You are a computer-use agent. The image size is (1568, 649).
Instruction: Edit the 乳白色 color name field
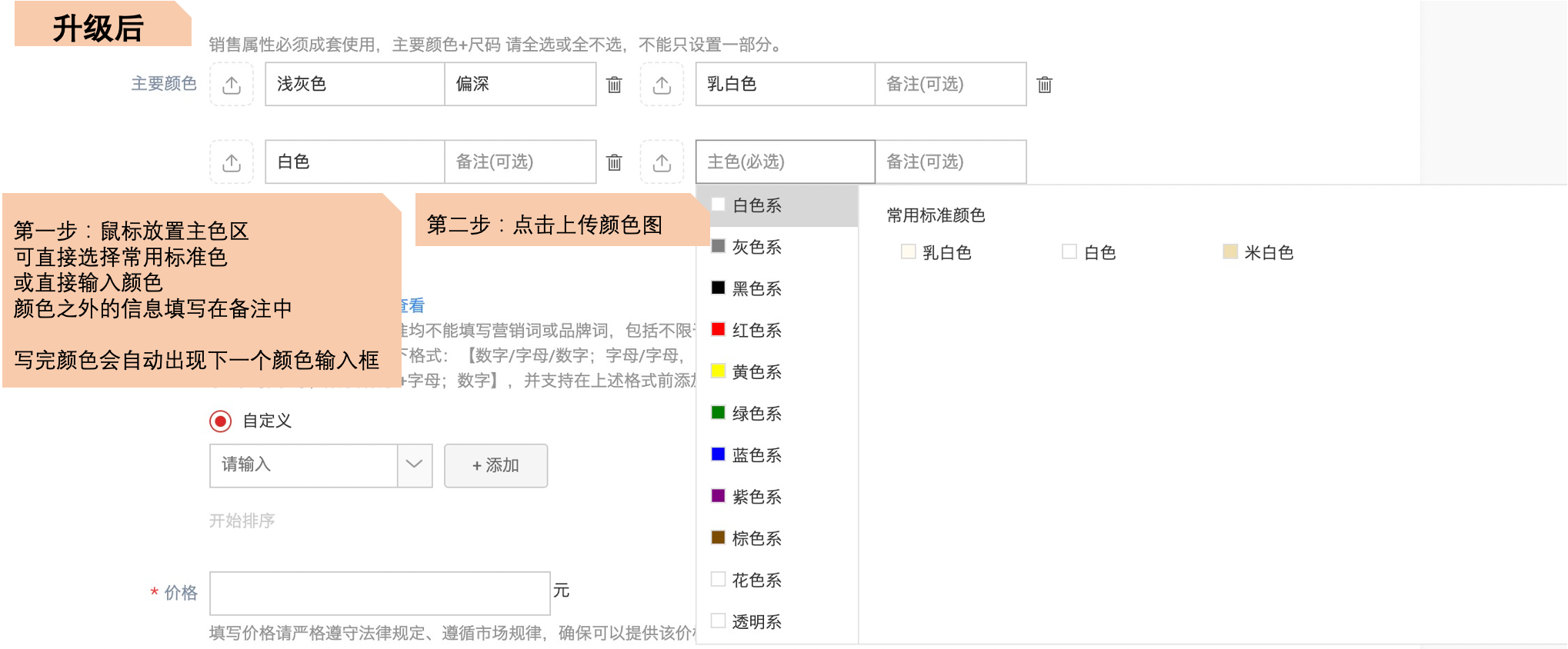point(785,85)
